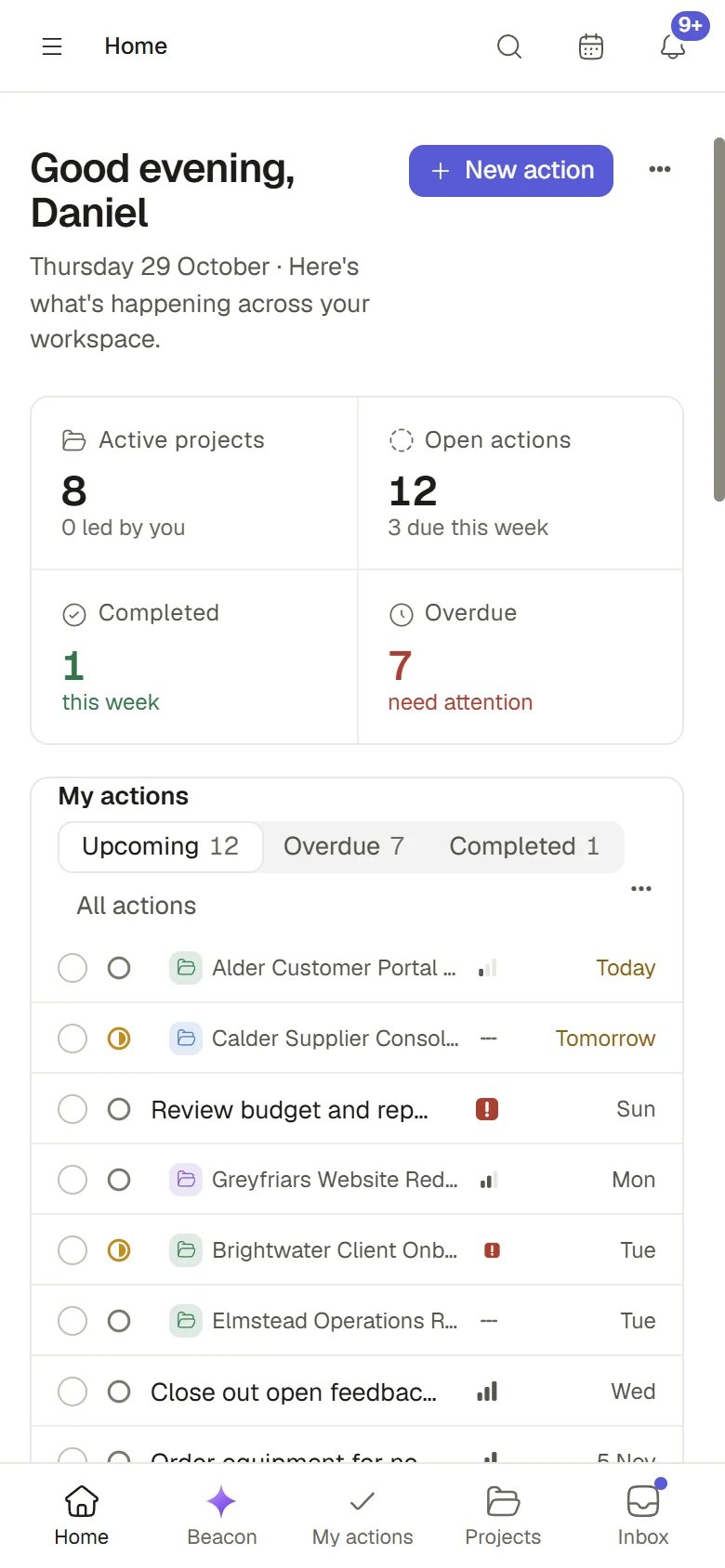Open Close out open feedbac... action
Image resolution: width=725 pixels, height=1568 pixels.
coord(294,1392)
